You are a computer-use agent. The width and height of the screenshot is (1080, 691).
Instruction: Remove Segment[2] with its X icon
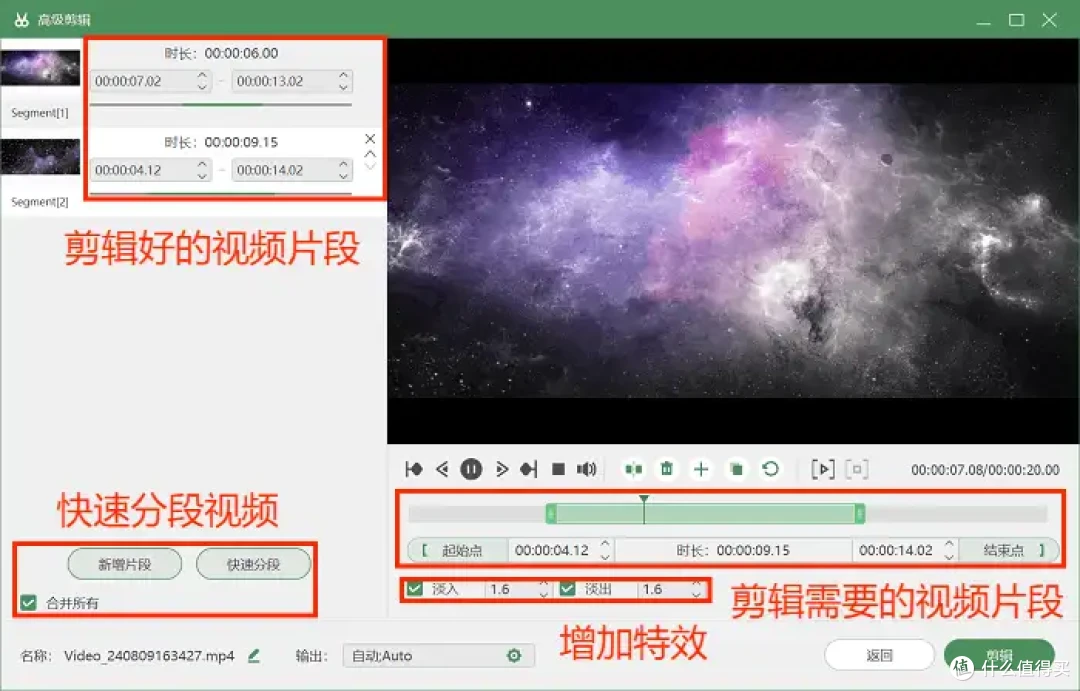coord(370,138)
